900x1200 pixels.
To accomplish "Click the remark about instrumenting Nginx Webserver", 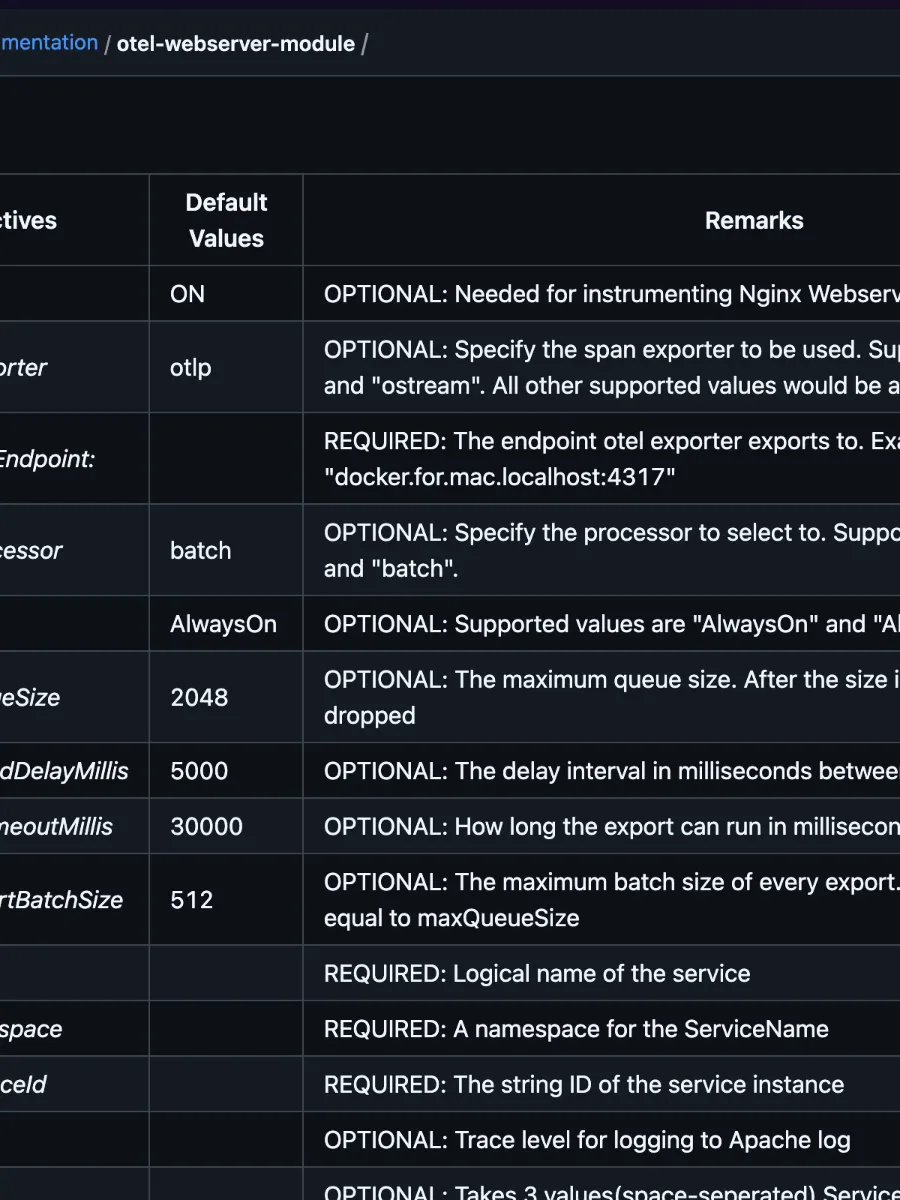I will click(612, 294).
